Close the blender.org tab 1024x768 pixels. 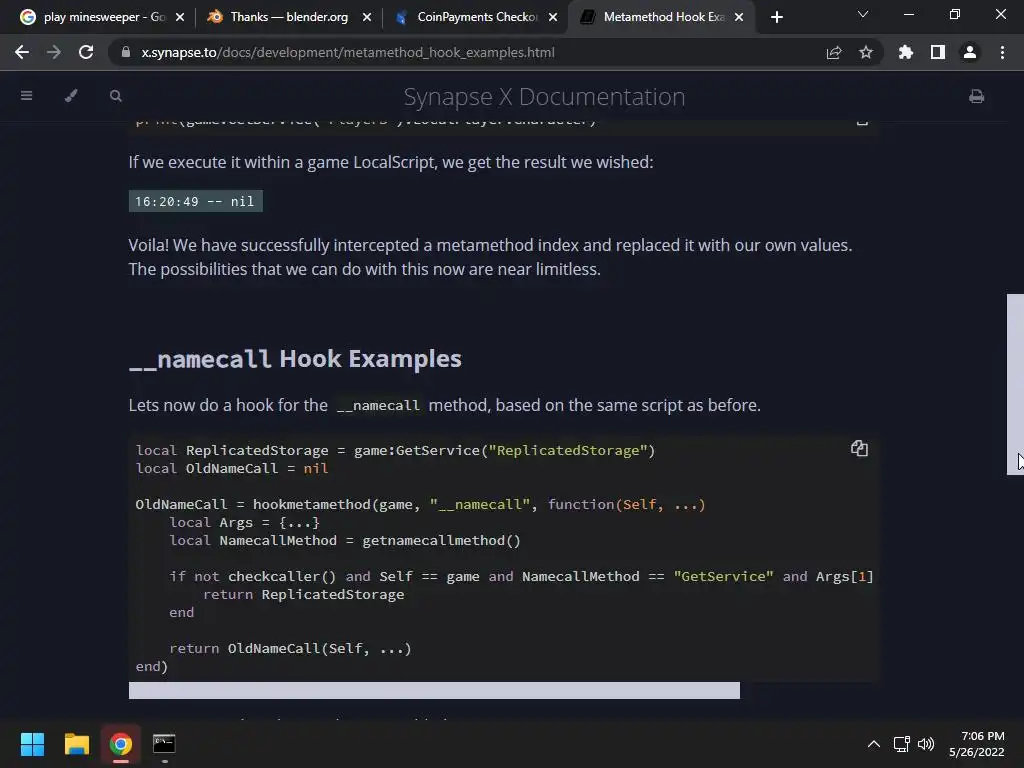tap(367, 17)
